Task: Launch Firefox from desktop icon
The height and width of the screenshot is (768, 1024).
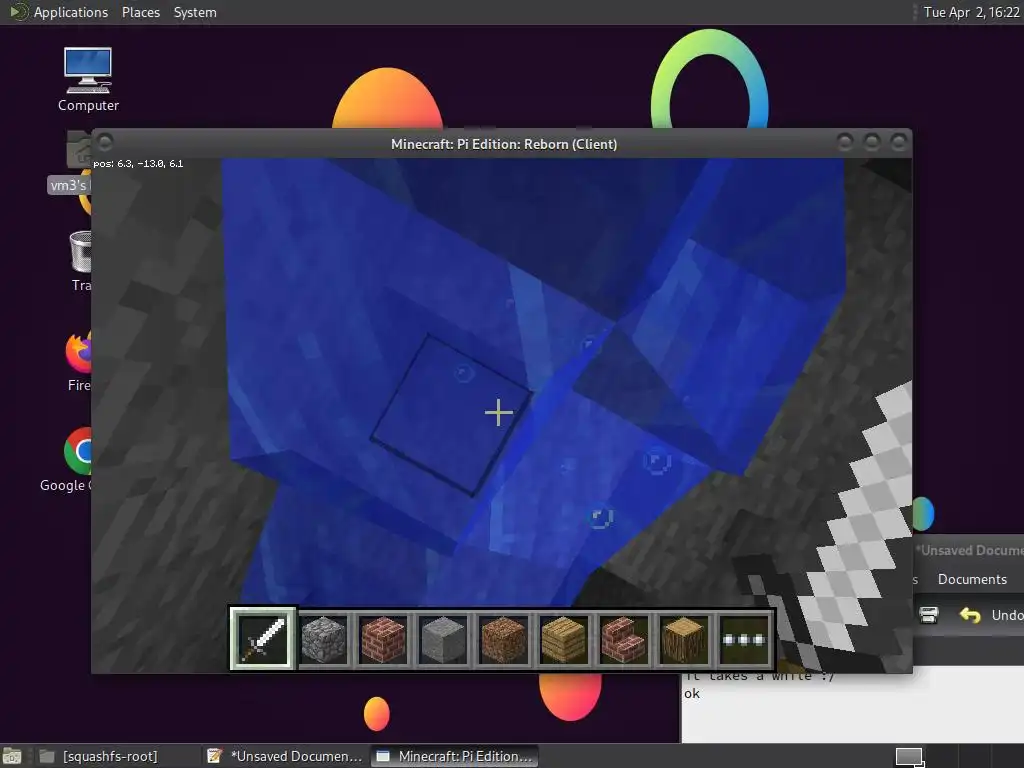Action: click(x=80, y=360)
